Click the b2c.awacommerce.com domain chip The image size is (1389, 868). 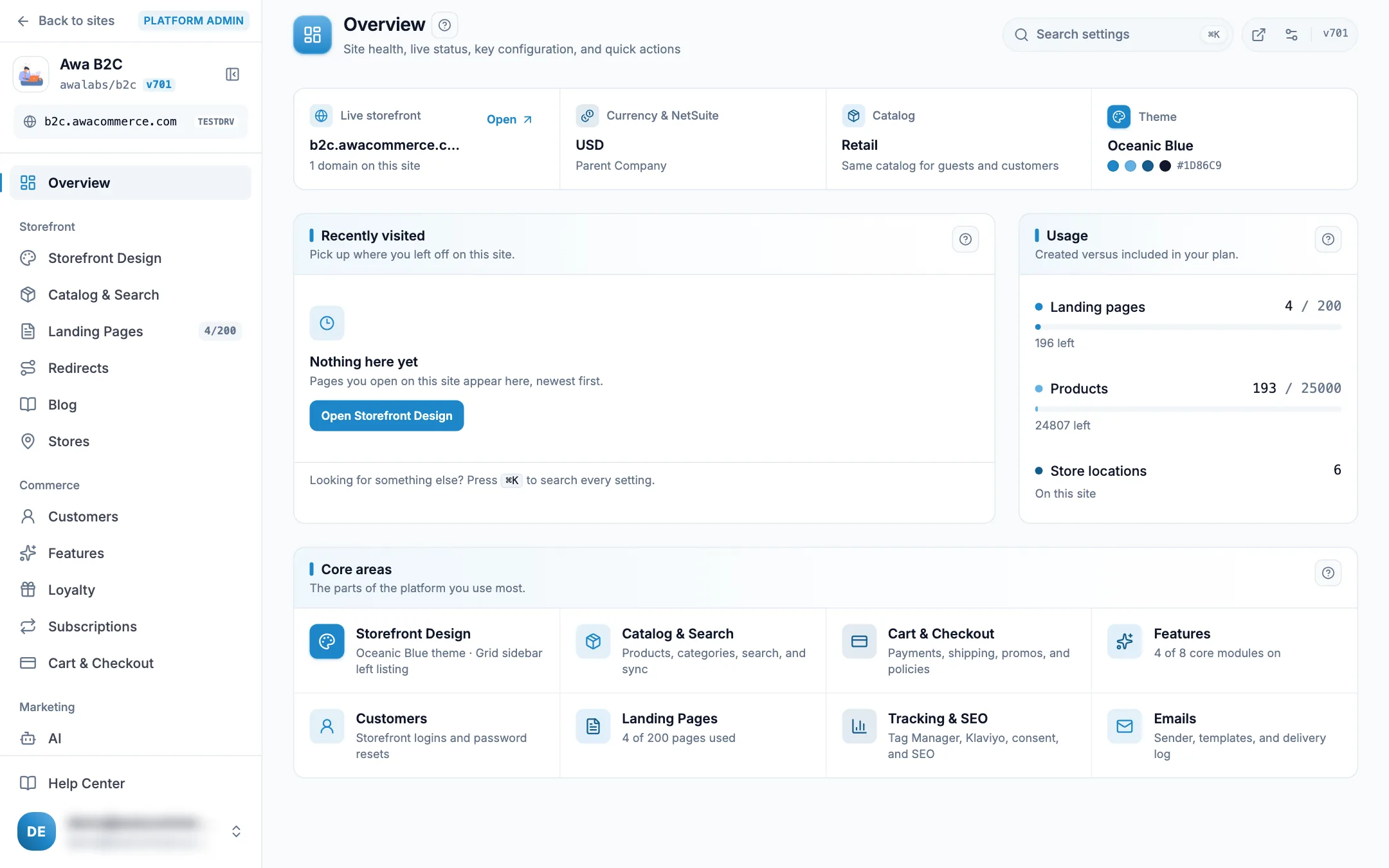[x=131, y=122]
